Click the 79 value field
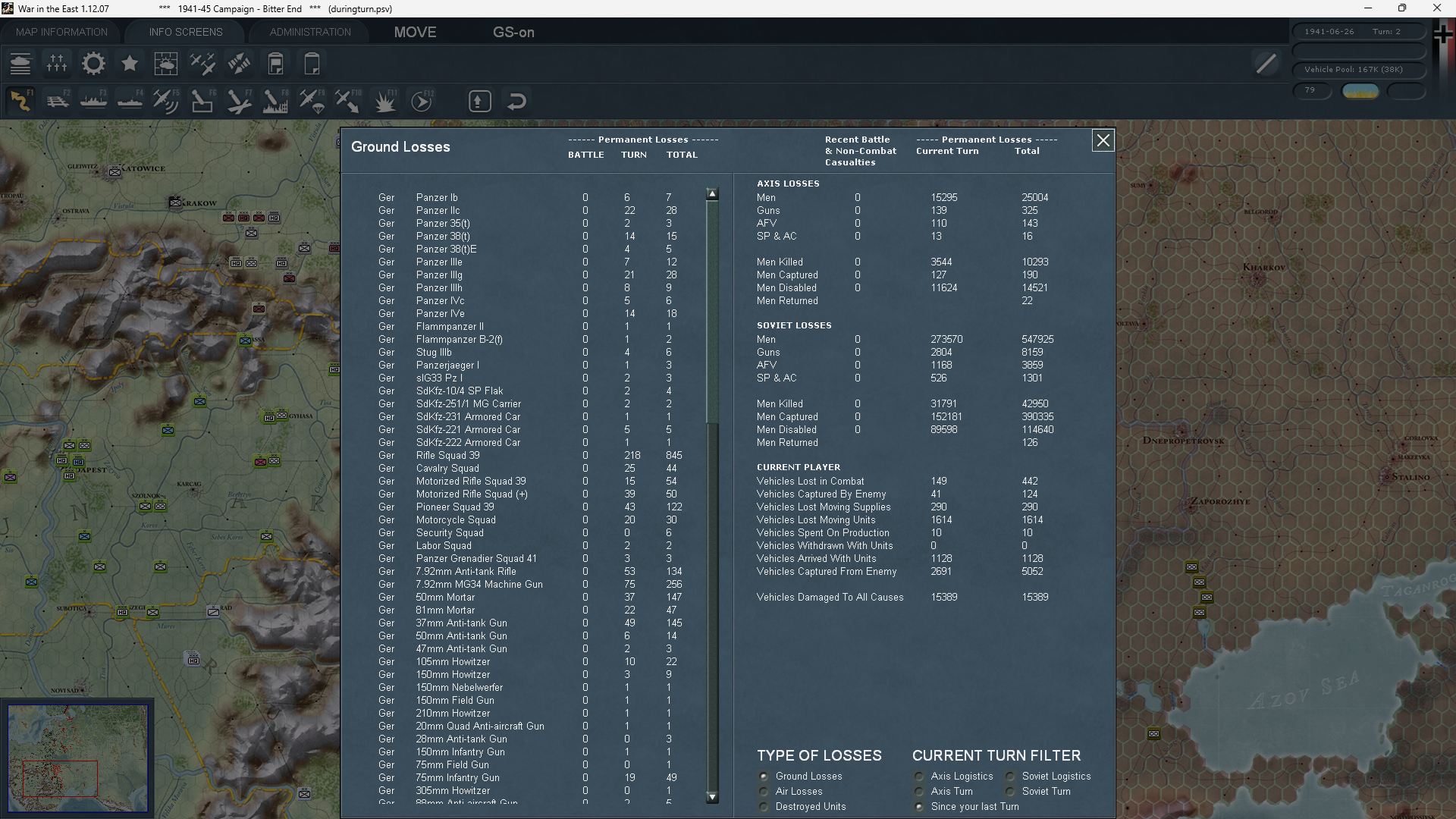 pyautogui.click(x=1312, y=90)
